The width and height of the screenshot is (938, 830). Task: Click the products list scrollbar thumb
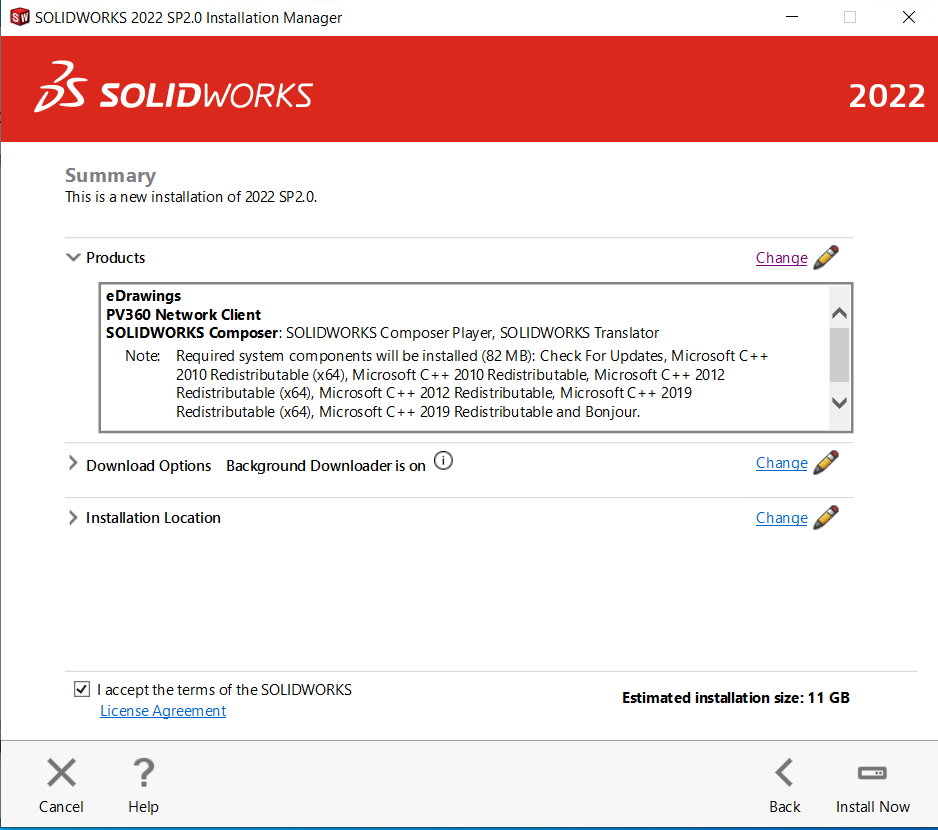click(x=839, y=355)
